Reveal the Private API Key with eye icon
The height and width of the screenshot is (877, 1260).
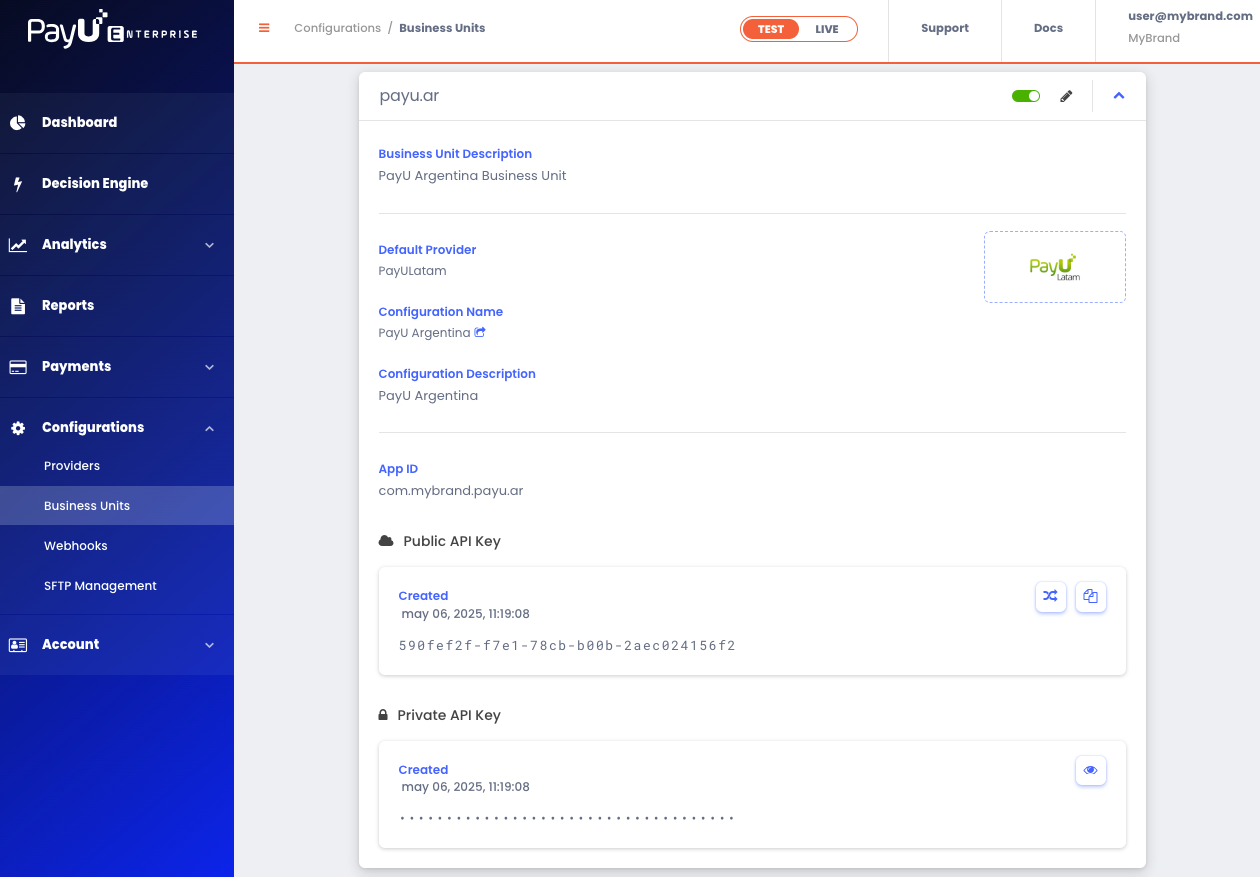(1091, 771)
